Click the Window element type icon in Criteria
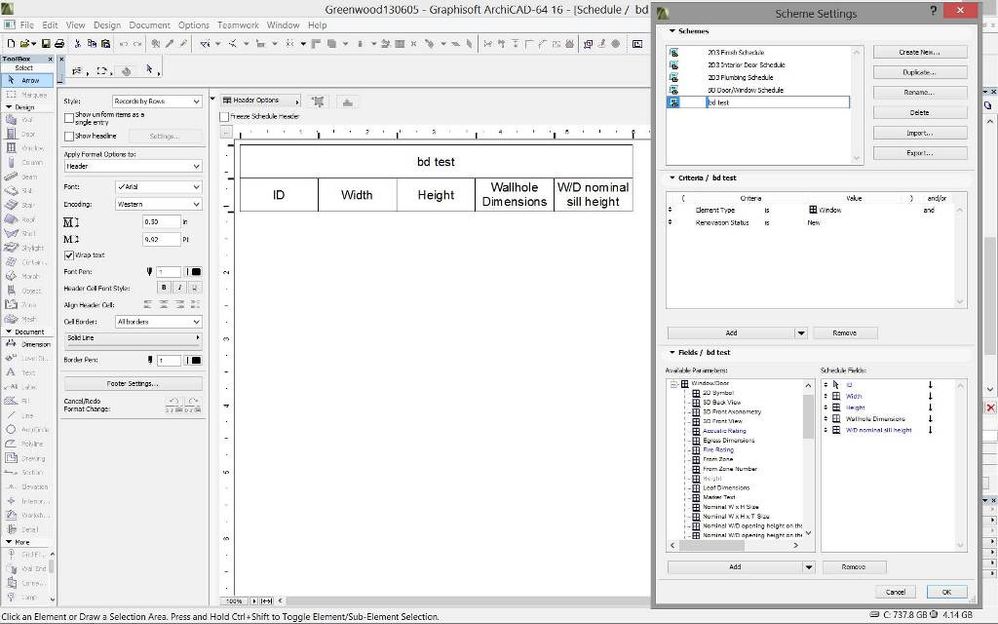998x624 pixels. click(813, 210)
